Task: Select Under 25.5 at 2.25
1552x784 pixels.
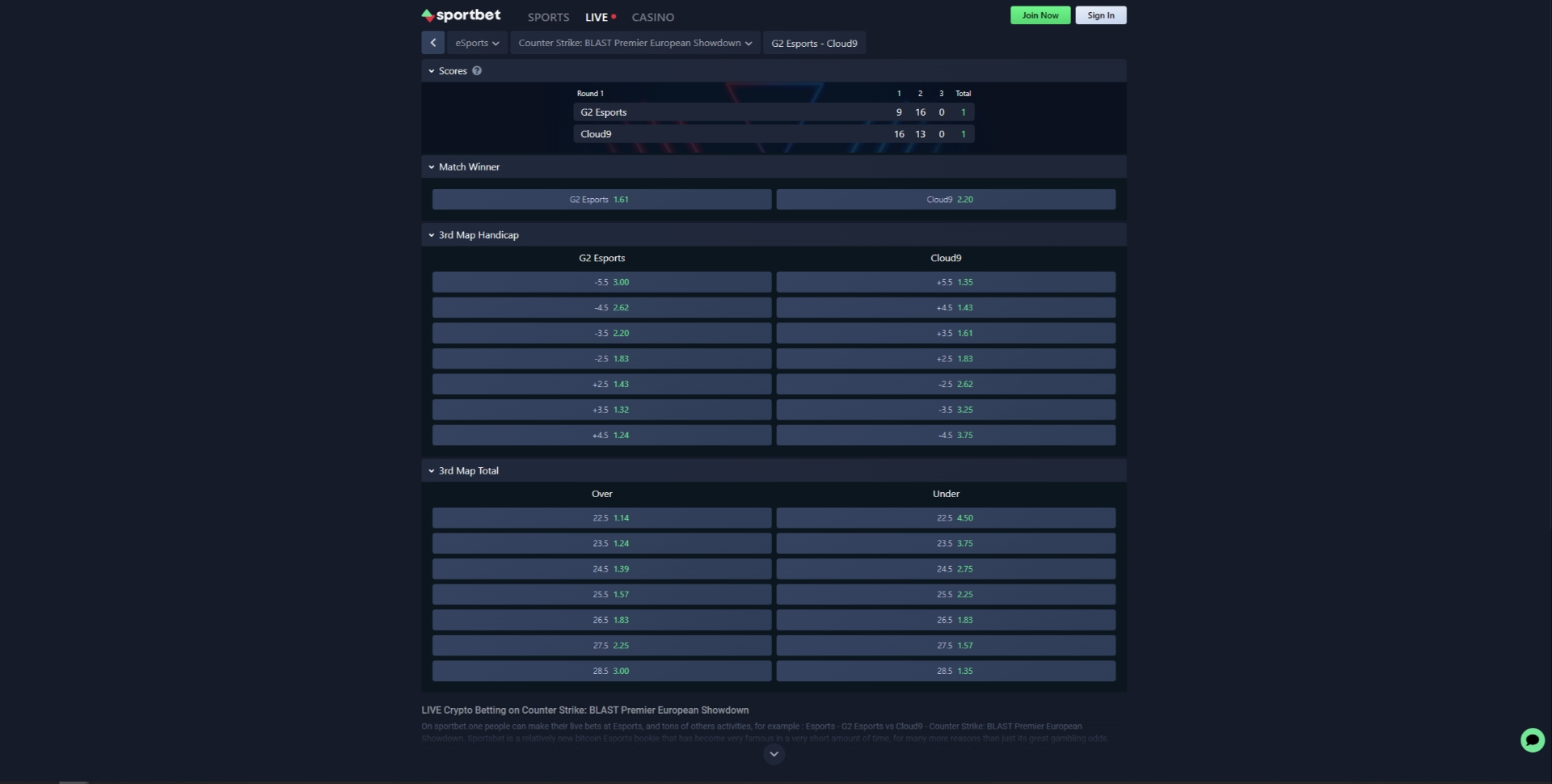Action: 946,594
